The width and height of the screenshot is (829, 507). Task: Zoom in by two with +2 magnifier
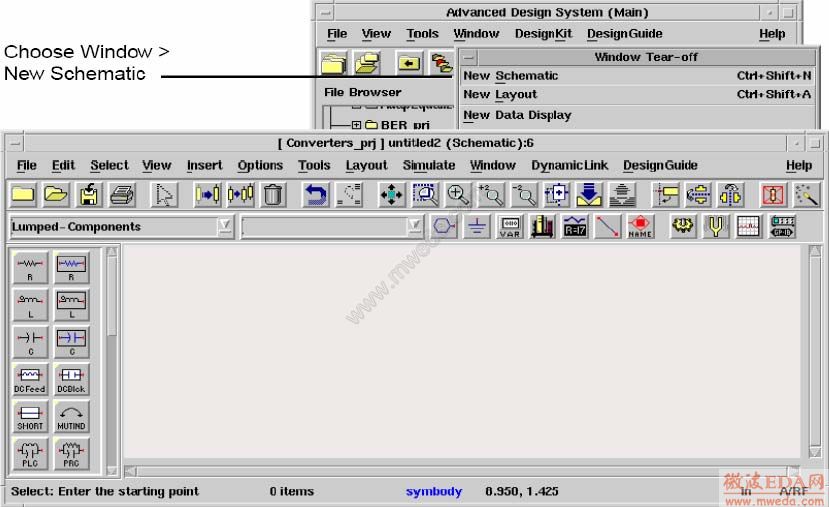pyautogui.click(x=491, y=195)
